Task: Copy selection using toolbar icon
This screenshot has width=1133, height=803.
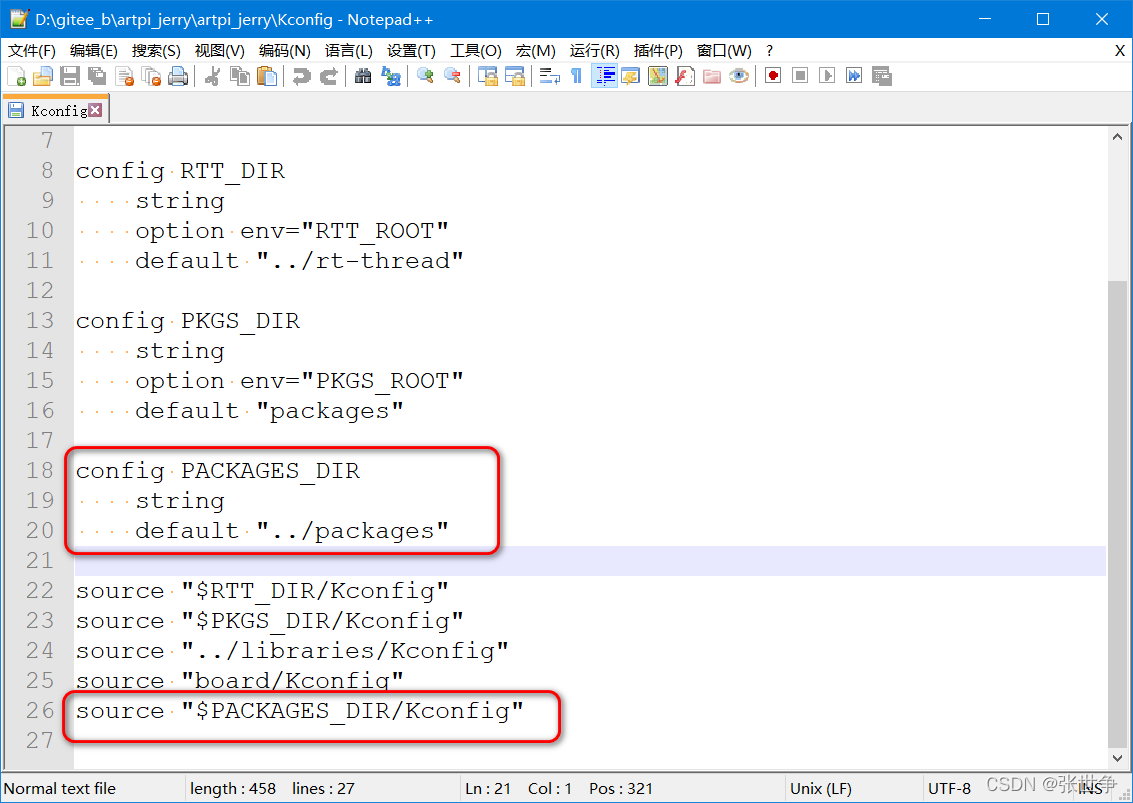Action: pyautogui.click(x=239, y=76)
